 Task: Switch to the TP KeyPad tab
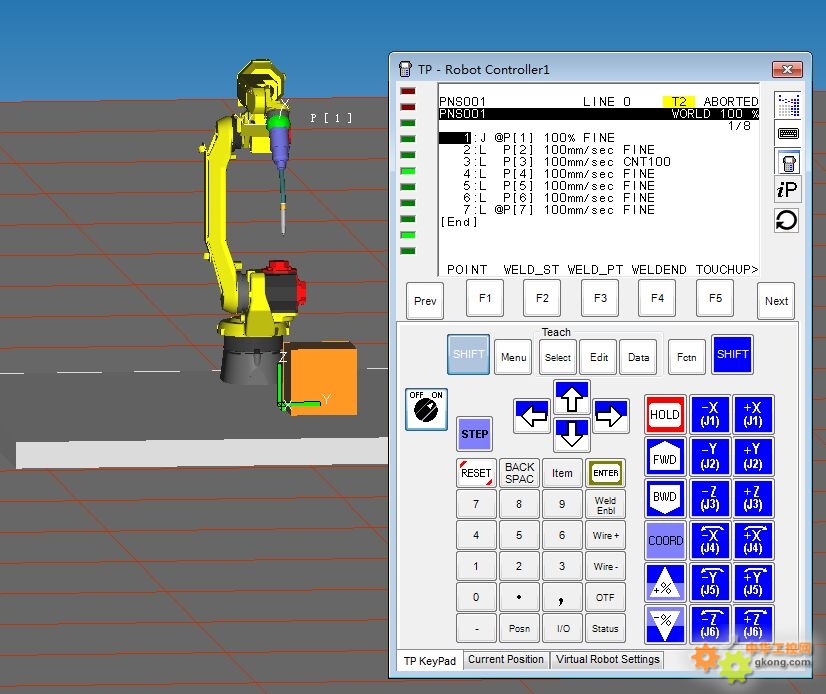(430, 661)
